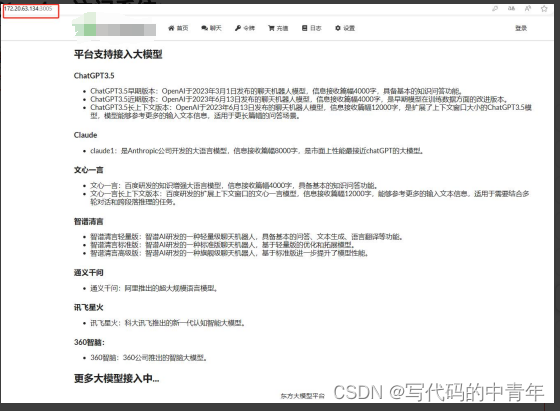
Task: Click the ChatGPT3.5 section heading
Action: click(x=94, y=76)
